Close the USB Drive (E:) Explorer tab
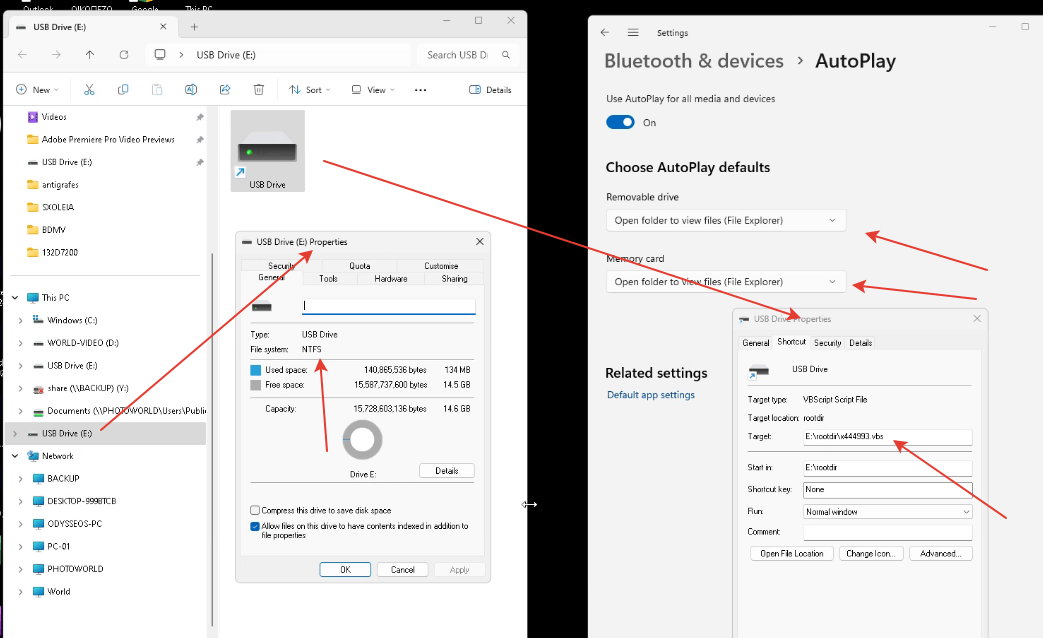This screenshot has width=1043, height=638. coord(163,27)
